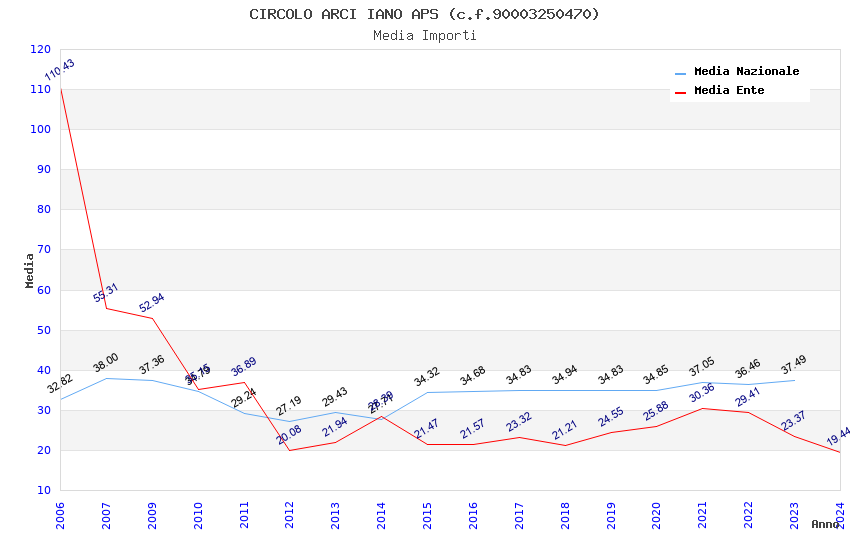Screen dimensions: 850x550
Task: Click the 2015 year axis label
Action: [427, 515]
